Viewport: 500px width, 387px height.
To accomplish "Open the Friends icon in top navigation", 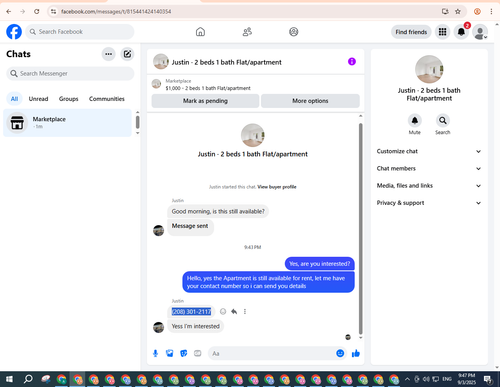I will (247, 32).
